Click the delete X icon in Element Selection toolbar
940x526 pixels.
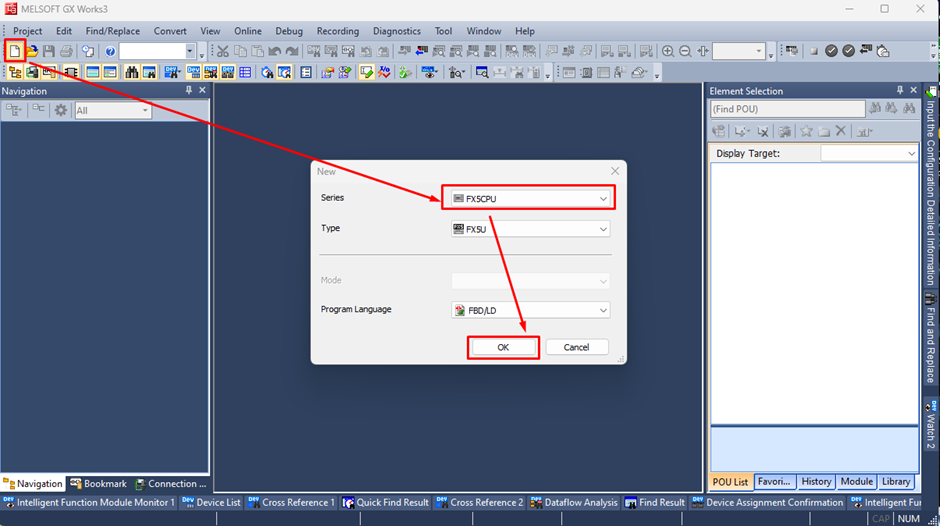(840, 131)
